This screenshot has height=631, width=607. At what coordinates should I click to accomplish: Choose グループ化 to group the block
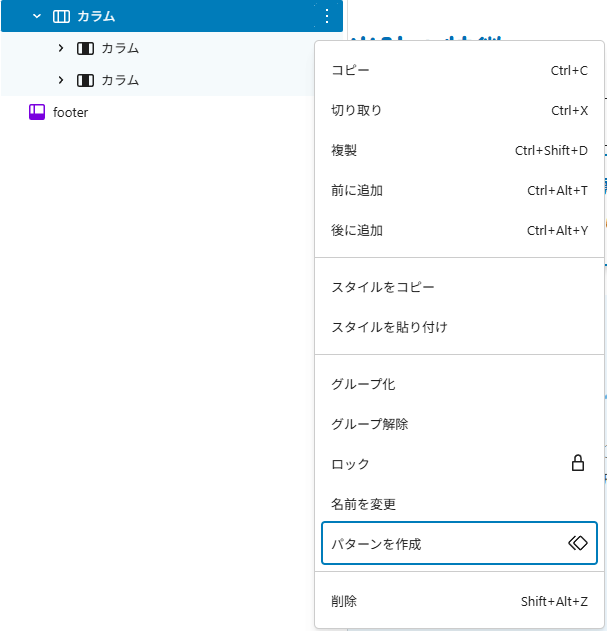(459, 384)
